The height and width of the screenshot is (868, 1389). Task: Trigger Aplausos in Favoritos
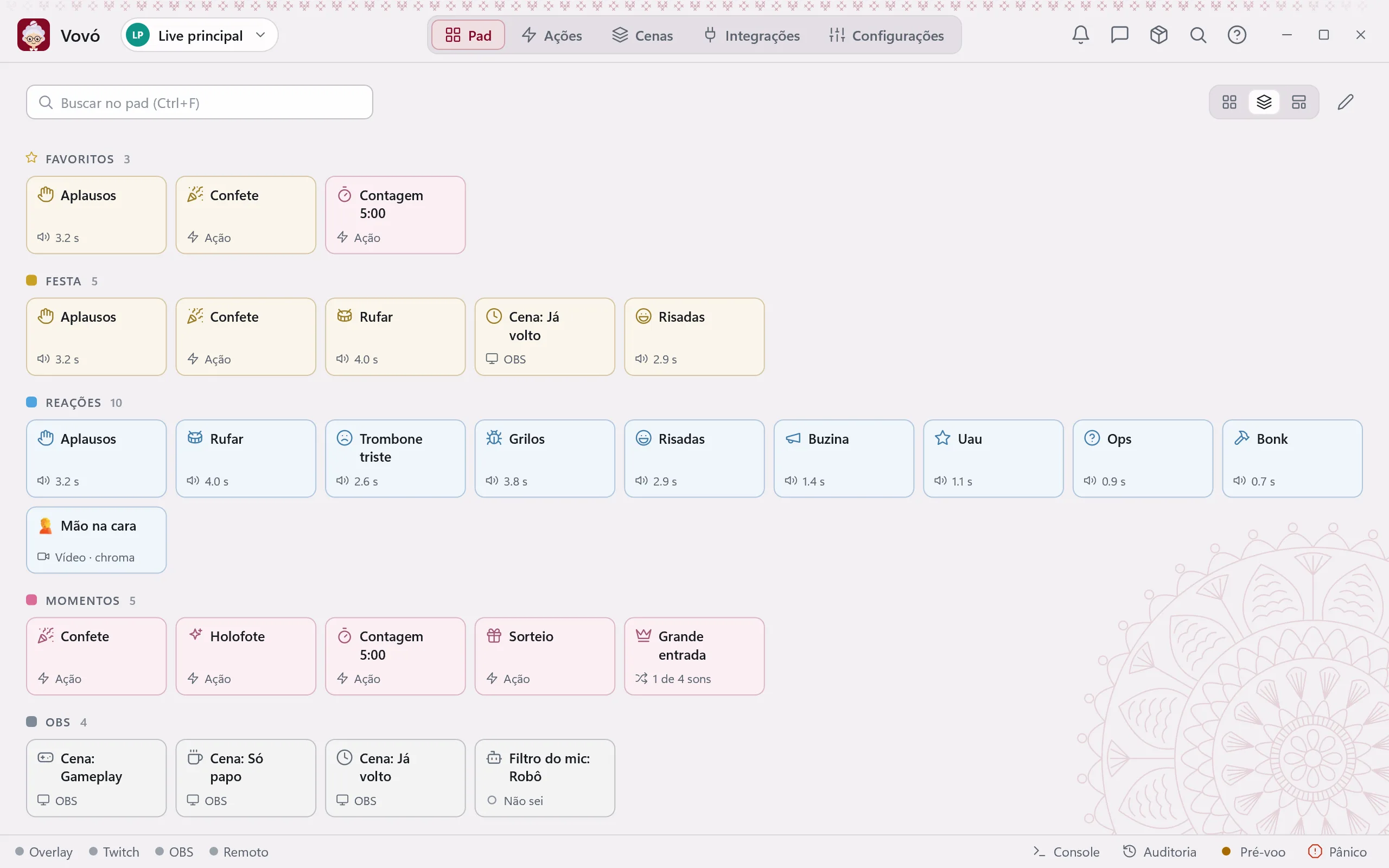click(x=97, y=215)
